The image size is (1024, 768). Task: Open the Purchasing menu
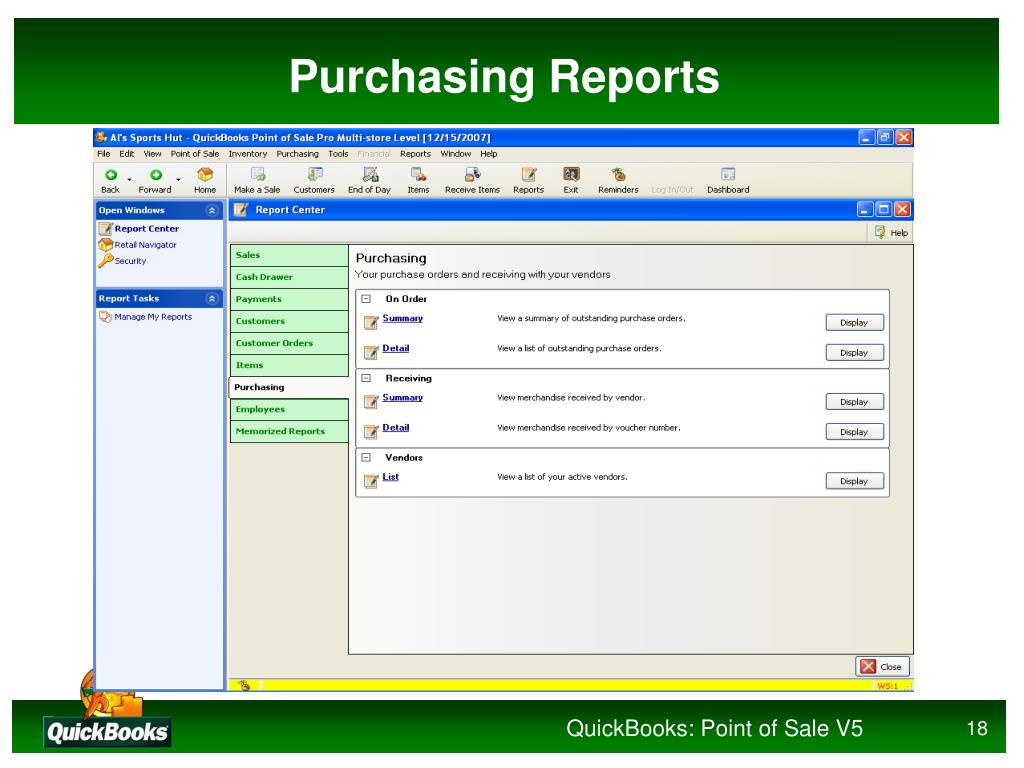tap(297, 154)
